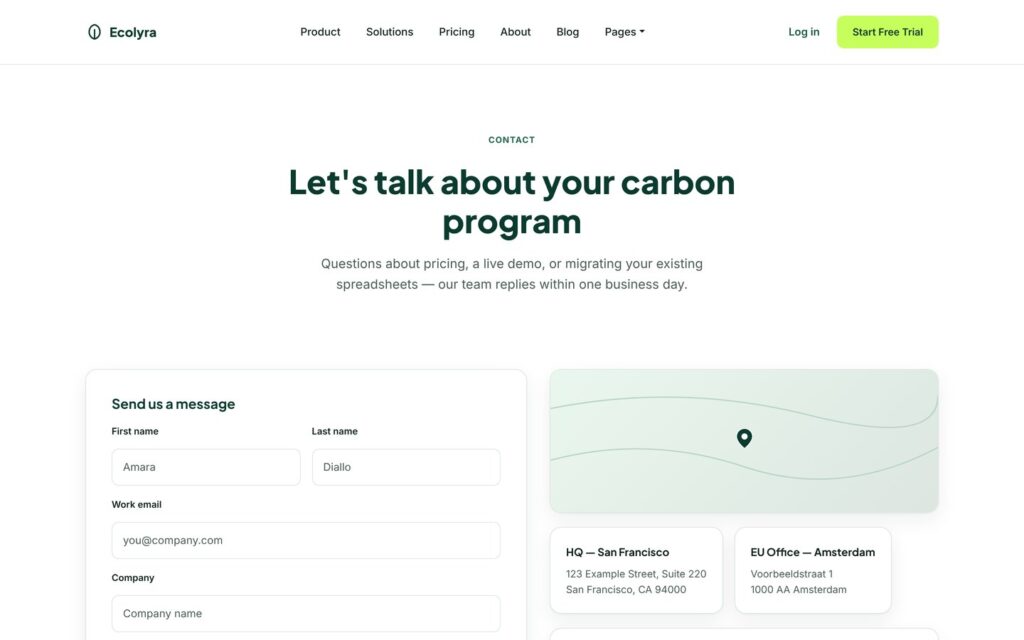Focus the First name input field
The image size is (1024, 640).
pyautogui.click(x=206, y=467)
